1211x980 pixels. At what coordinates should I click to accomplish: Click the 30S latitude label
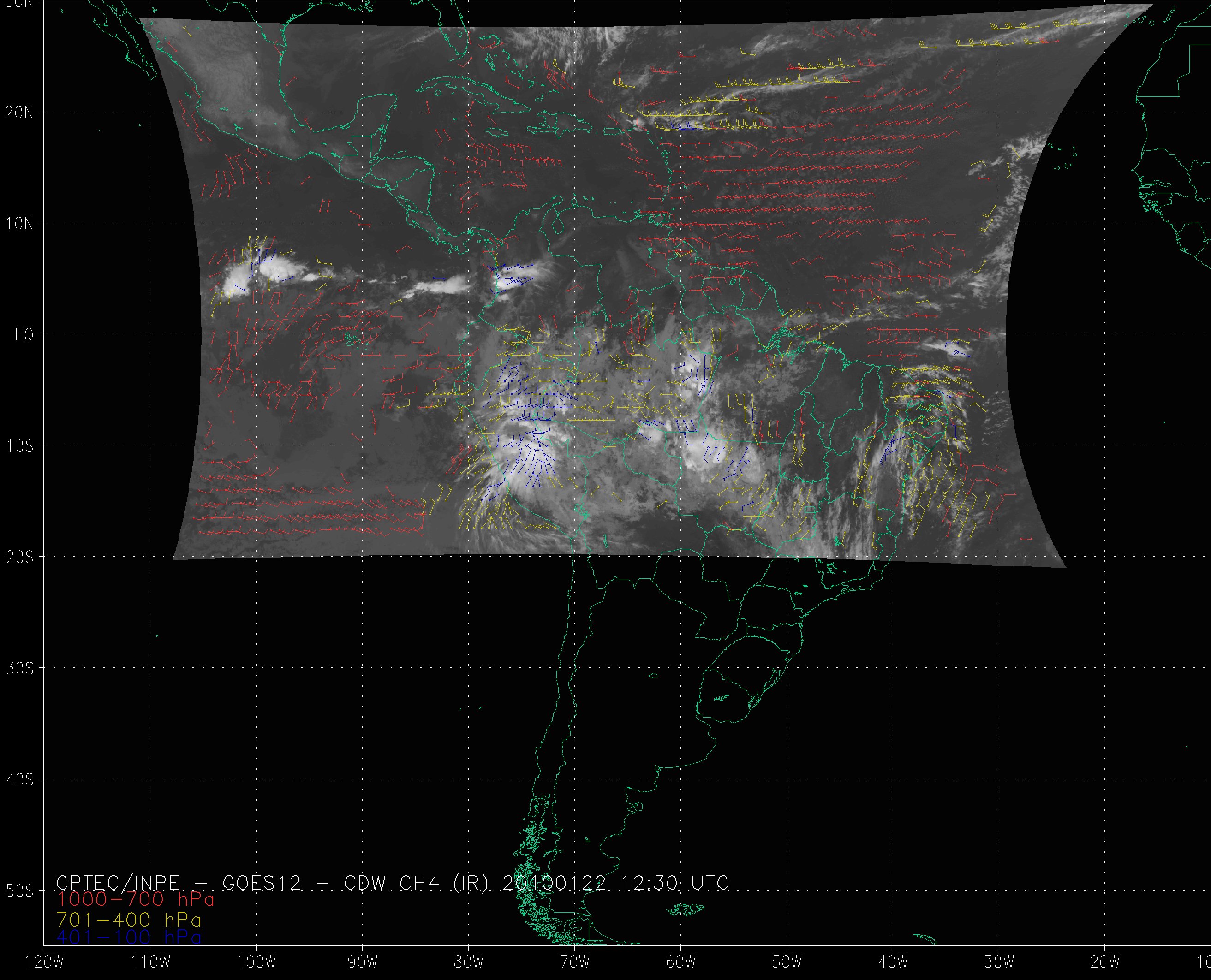pyautogui.click(x=20, y=668)
